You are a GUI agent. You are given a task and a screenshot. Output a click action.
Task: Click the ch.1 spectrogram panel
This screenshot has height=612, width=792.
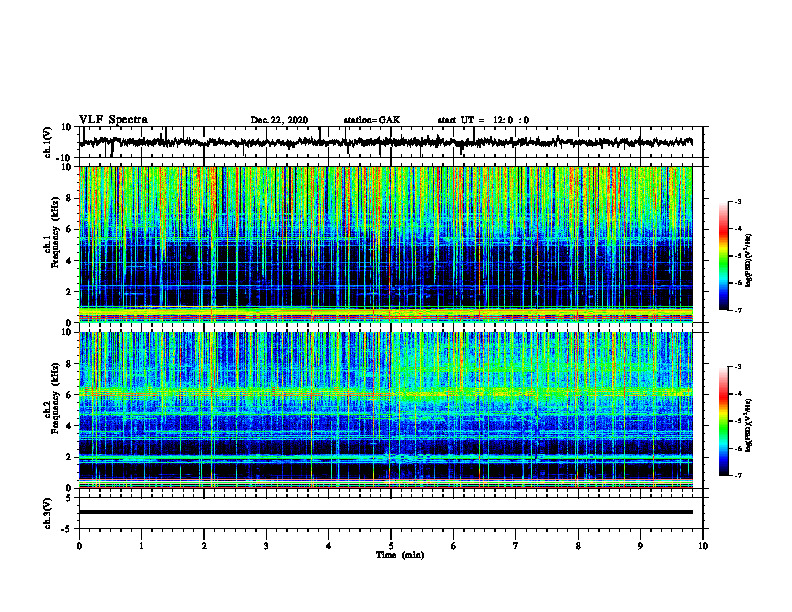[x=386, y=244]
